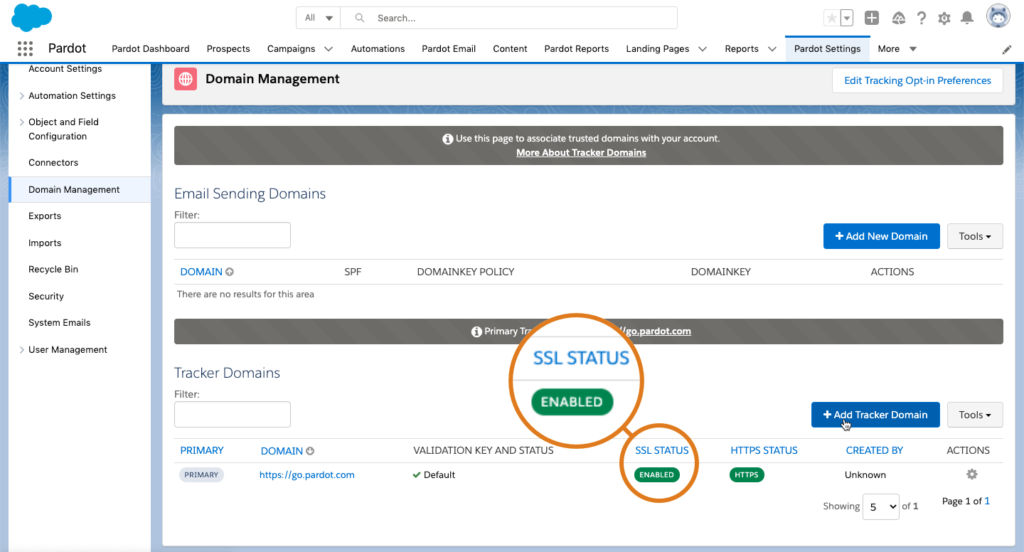
Task: Expand Automation Settings in sidebar
Action: [22, 96]
